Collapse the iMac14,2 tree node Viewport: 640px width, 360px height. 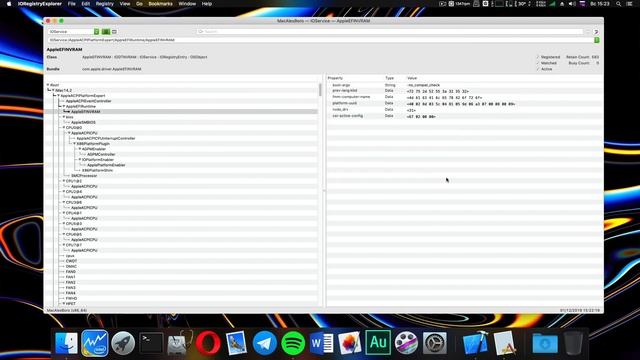tap(53, 90)
